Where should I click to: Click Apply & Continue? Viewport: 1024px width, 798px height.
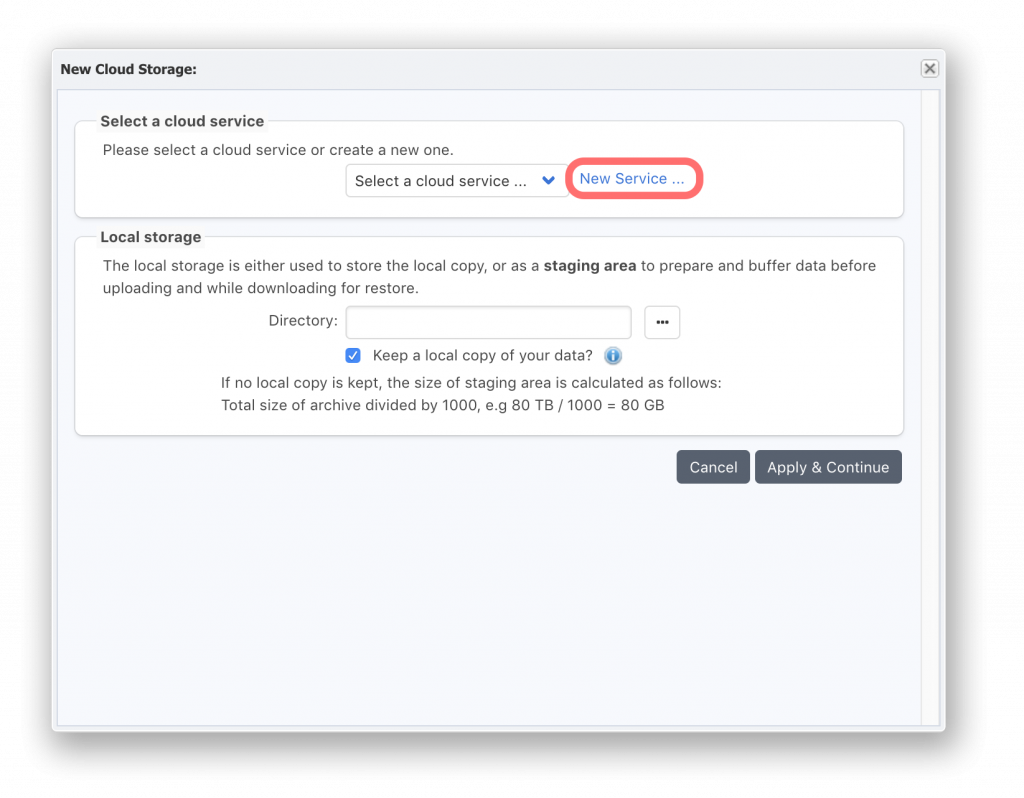click(828, 467)
